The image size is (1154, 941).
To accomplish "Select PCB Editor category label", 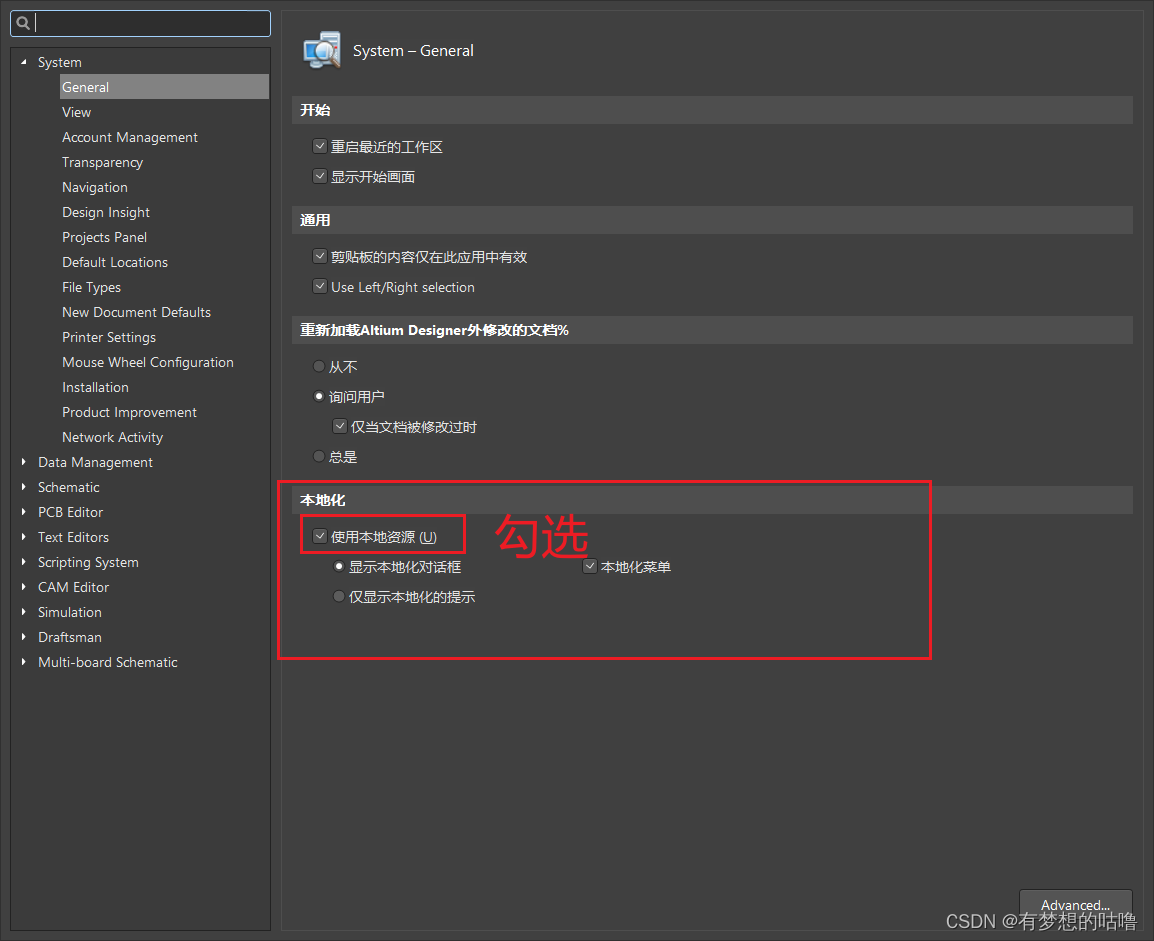I will pos(71,512).
